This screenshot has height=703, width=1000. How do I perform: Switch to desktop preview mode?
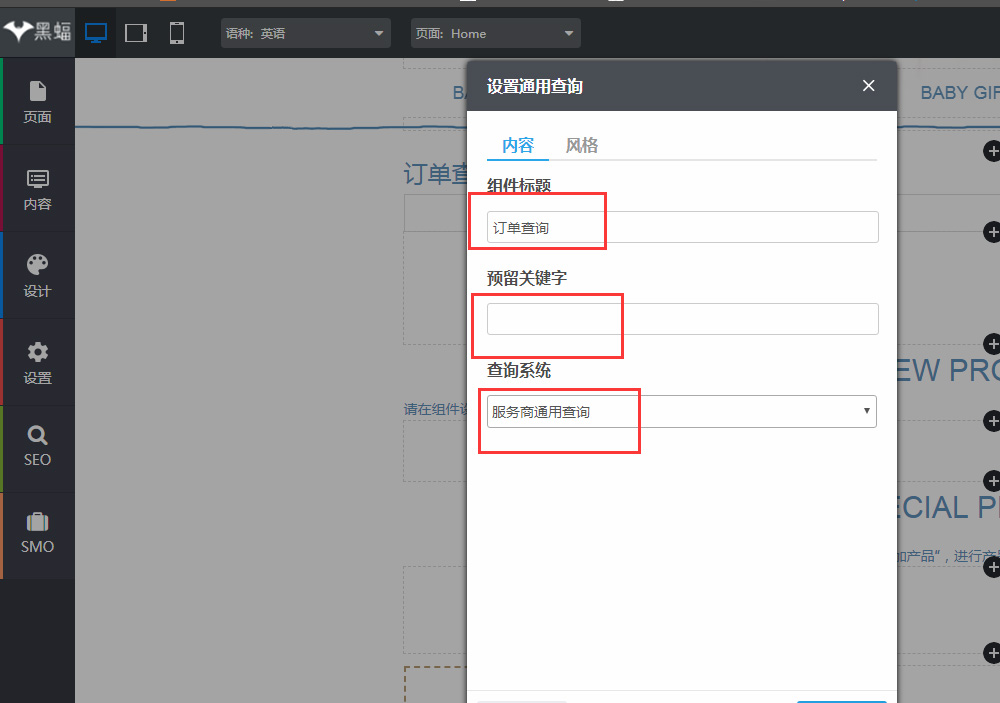click(x=96, y=33)
